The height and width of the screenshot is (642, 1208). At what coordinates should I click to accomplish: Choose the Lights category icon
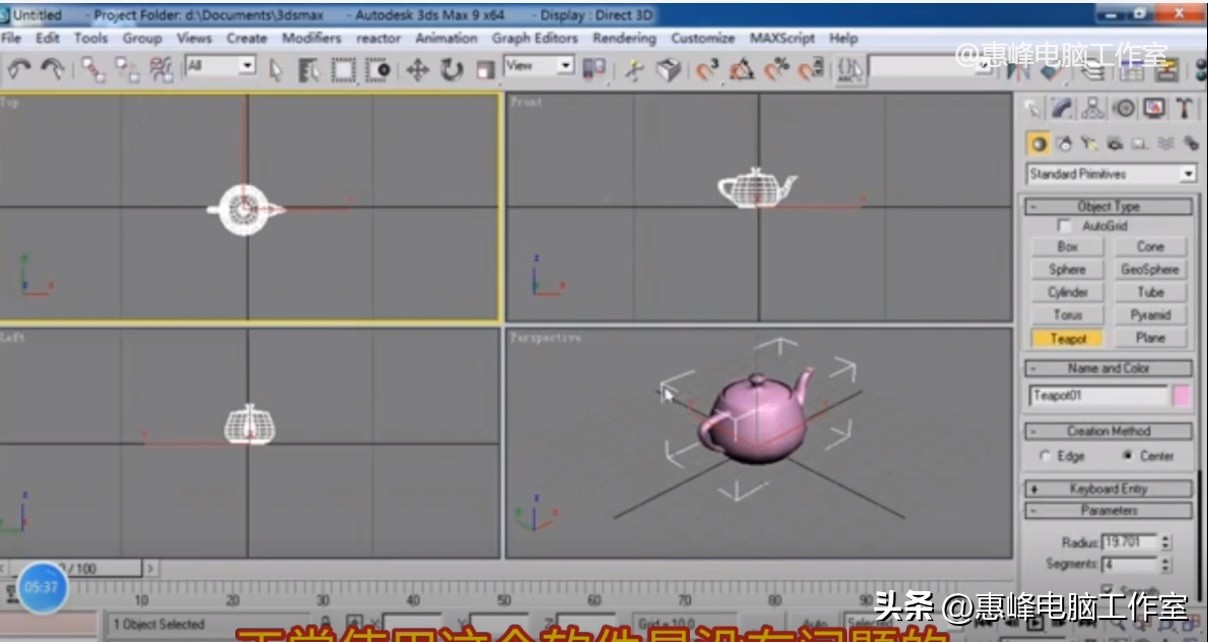(1089, 143)
